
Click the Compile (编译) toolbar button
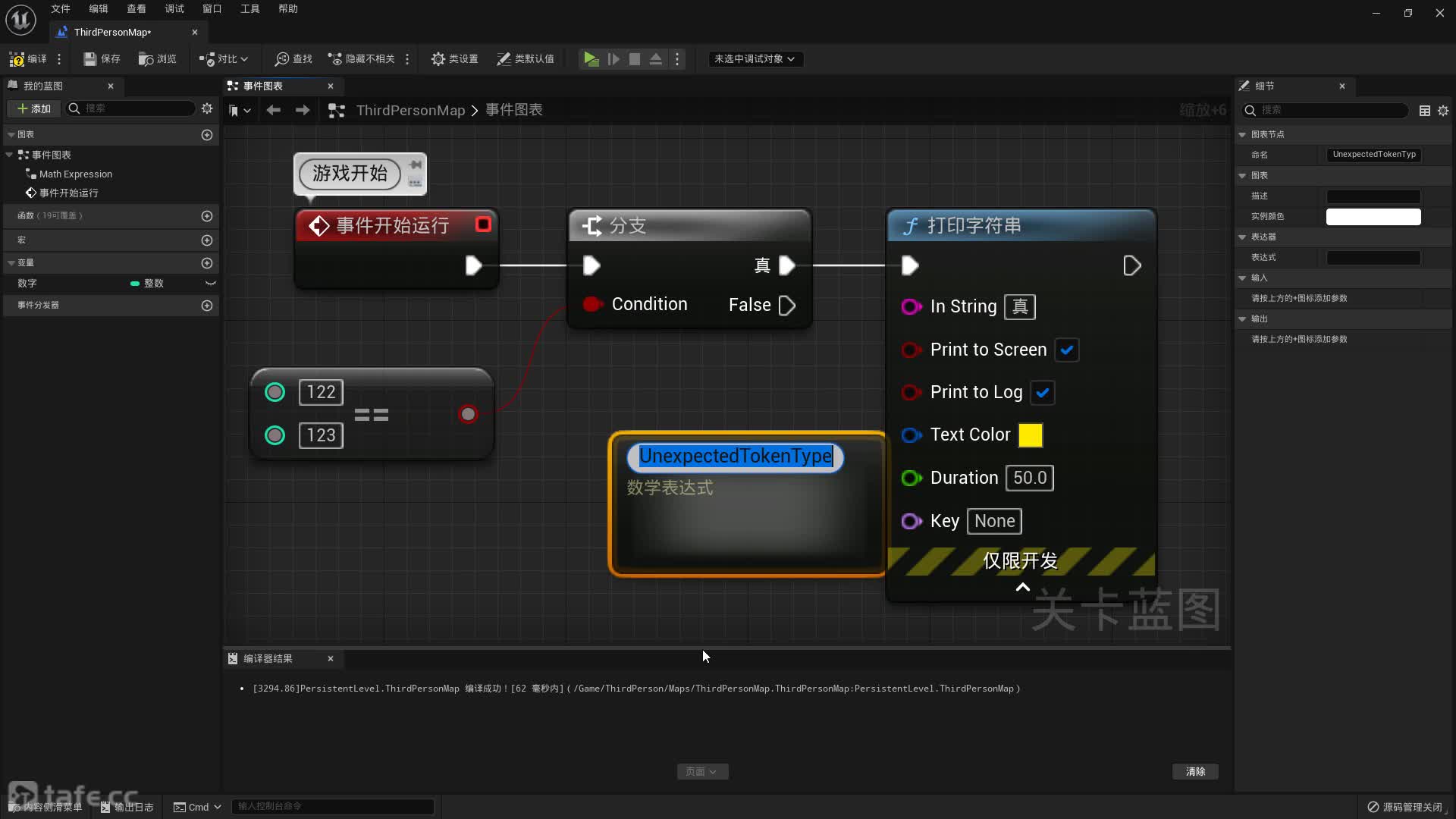[28, 59]
